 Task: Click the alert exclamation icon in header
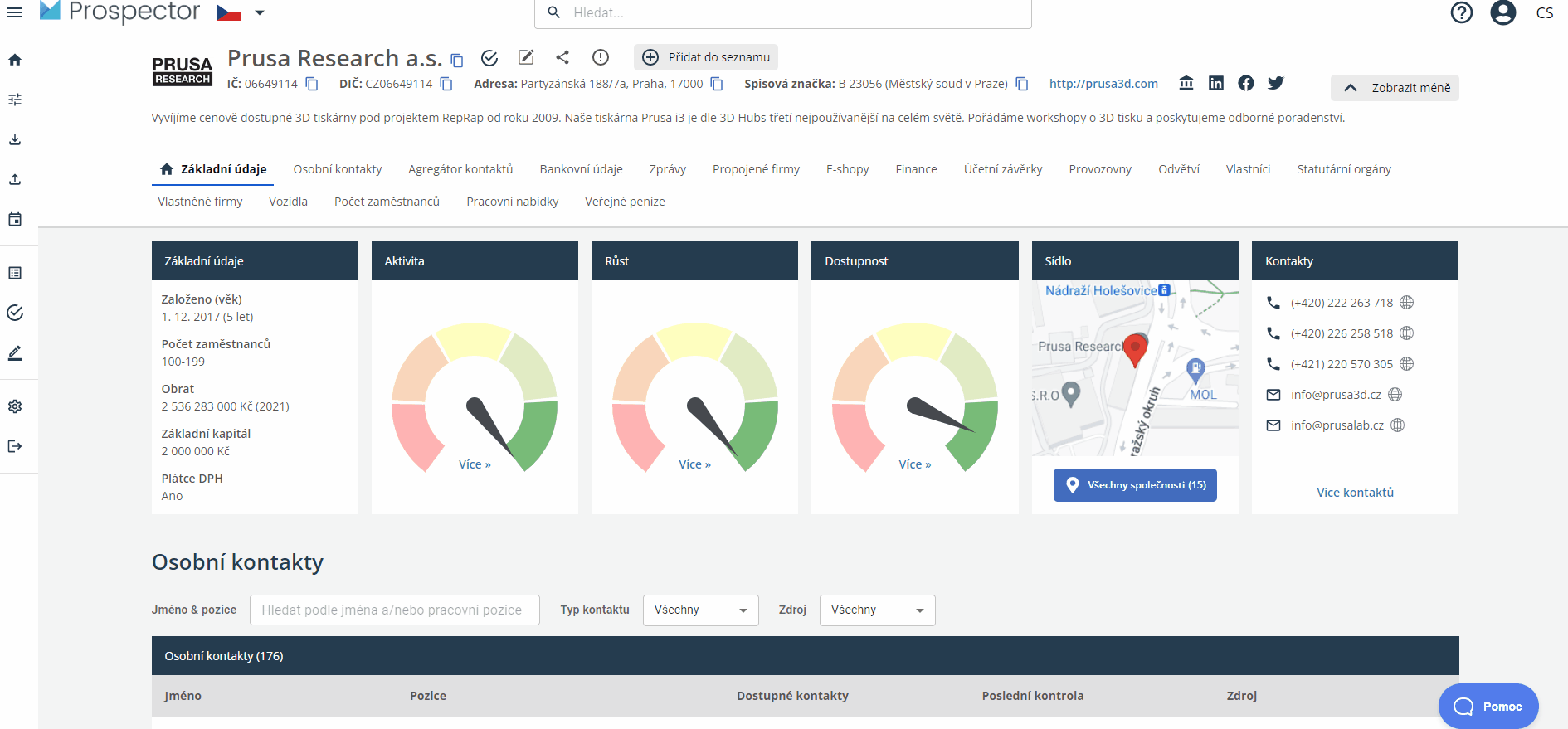click(601, 57)
